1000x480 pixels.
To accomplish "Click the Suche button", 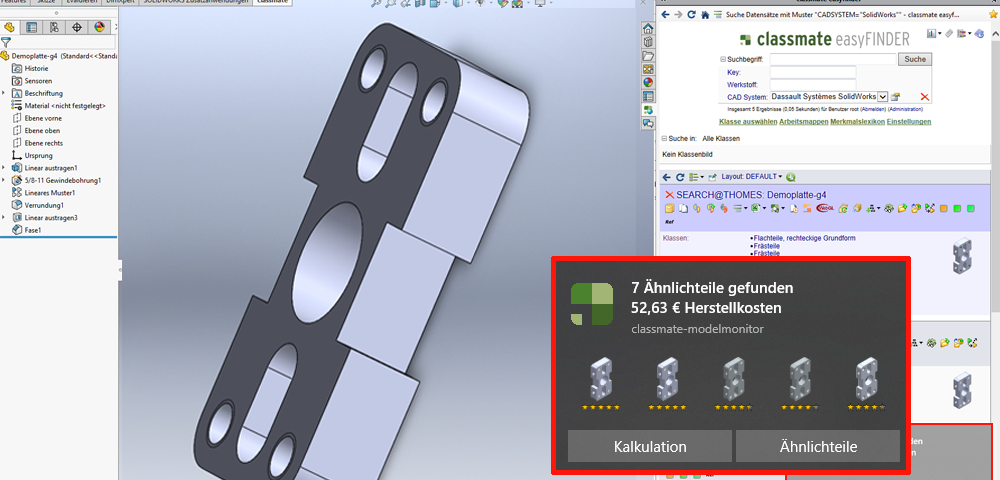I will (915, 59).
